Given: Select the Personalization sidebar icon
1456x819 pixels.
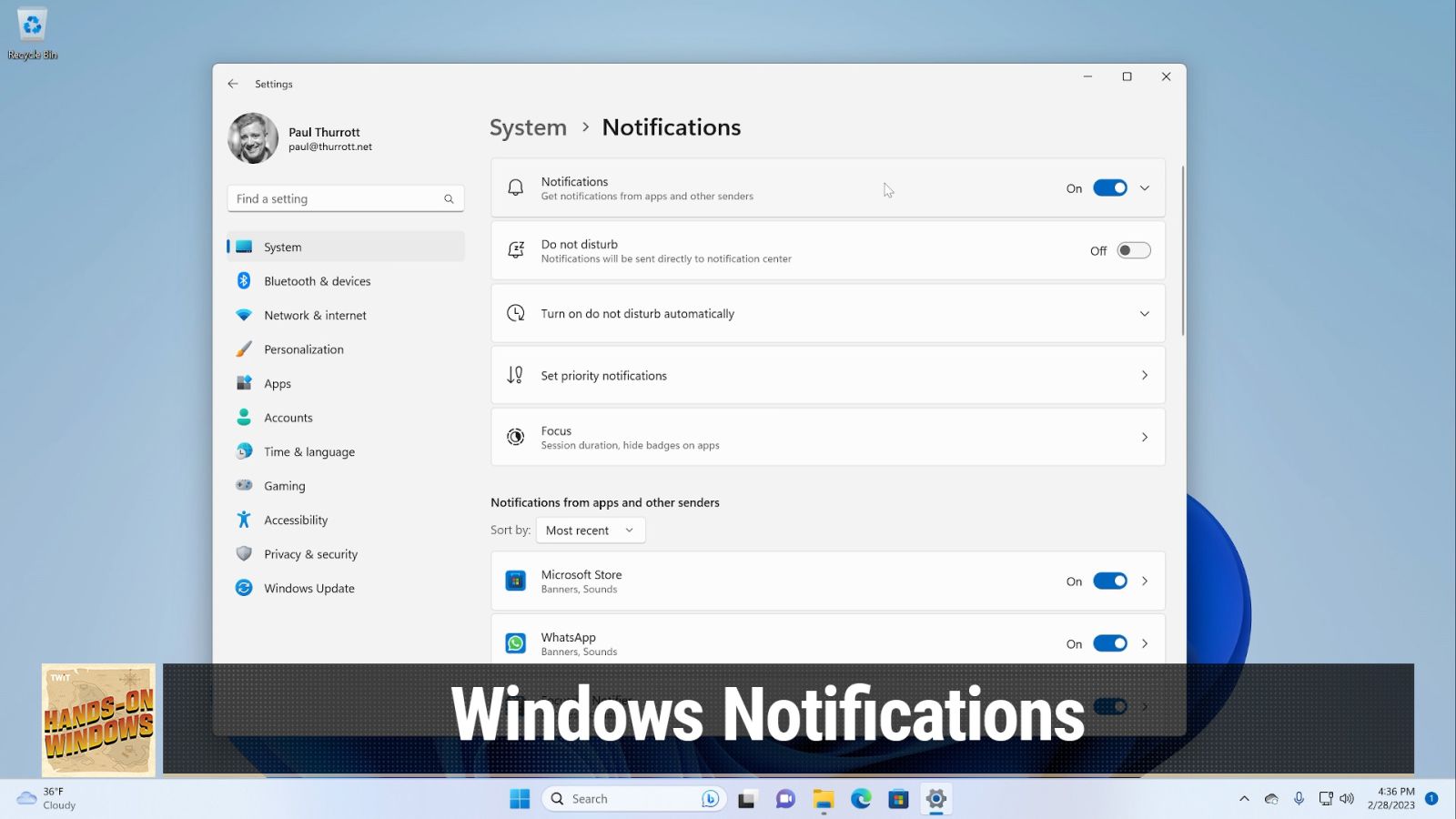Looking at the screenshot, I should tap(244, 349).
